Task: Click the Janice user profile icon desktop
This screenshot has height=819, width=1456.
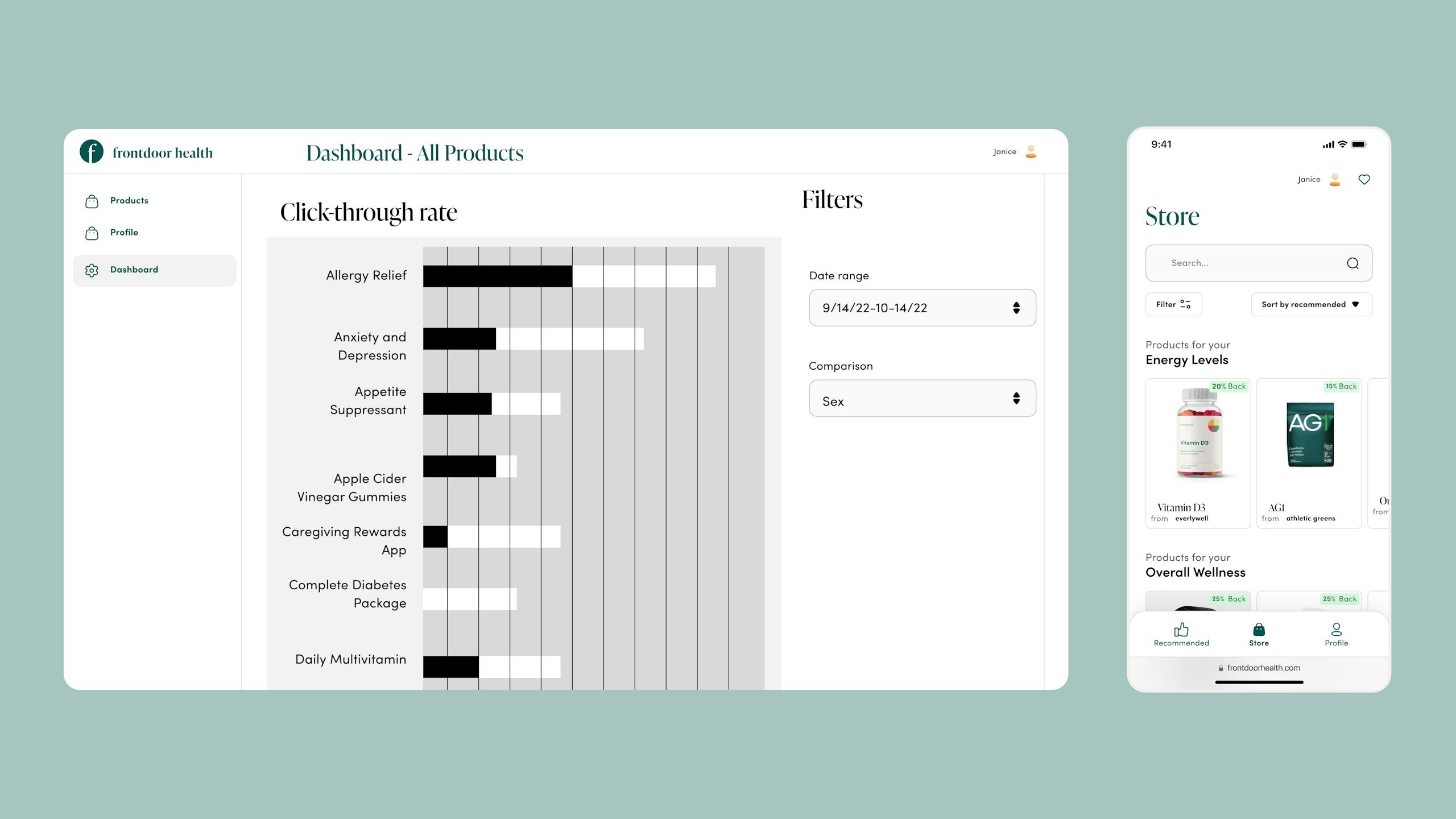Action: pyautogui.click(x=1030, y=152)
